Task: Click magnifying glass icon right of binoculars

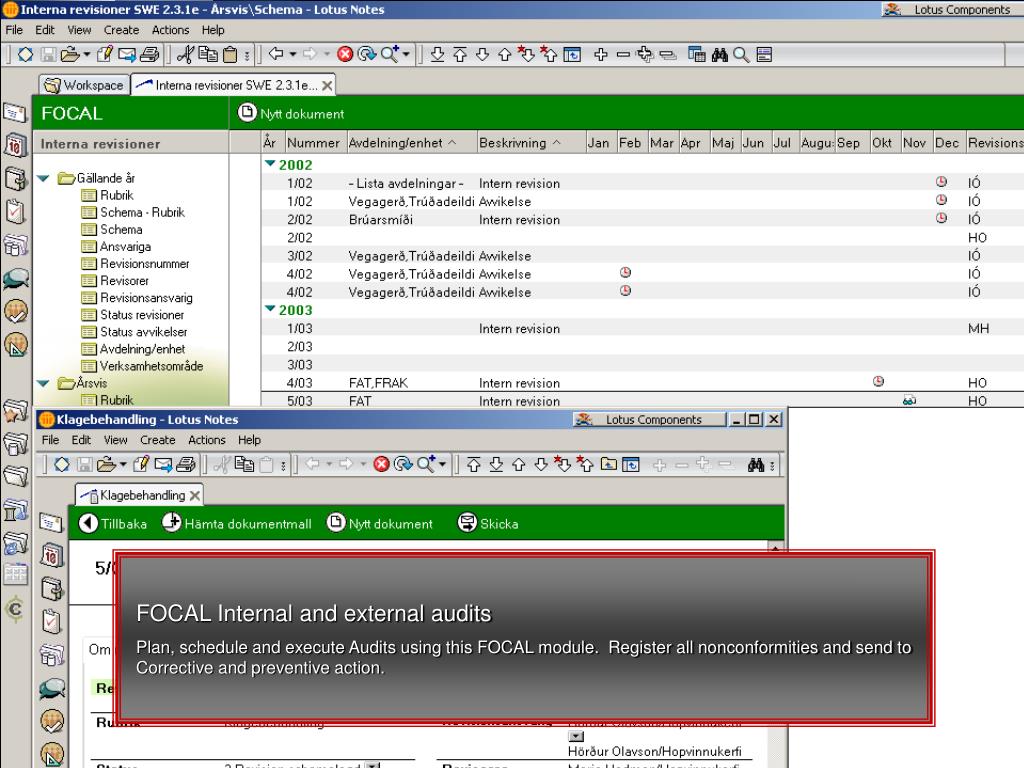Action: tap(741, 55)
